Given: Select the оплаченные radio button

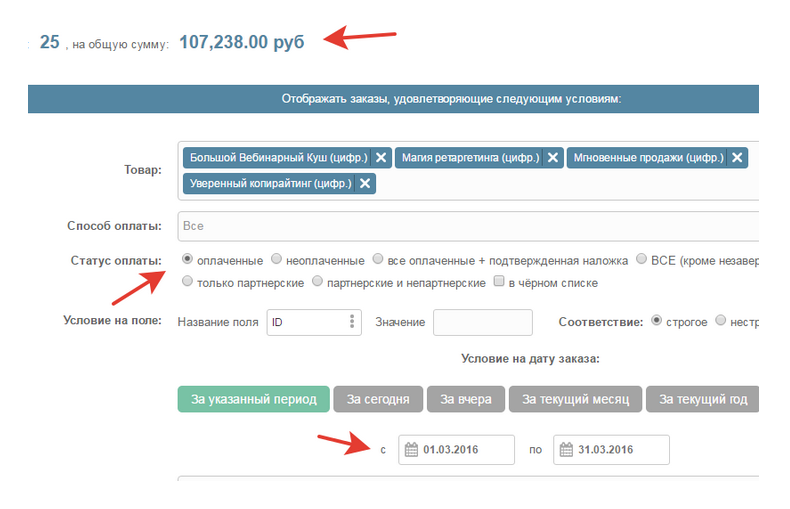Looking at the screenshot, I should click(187, 259).
